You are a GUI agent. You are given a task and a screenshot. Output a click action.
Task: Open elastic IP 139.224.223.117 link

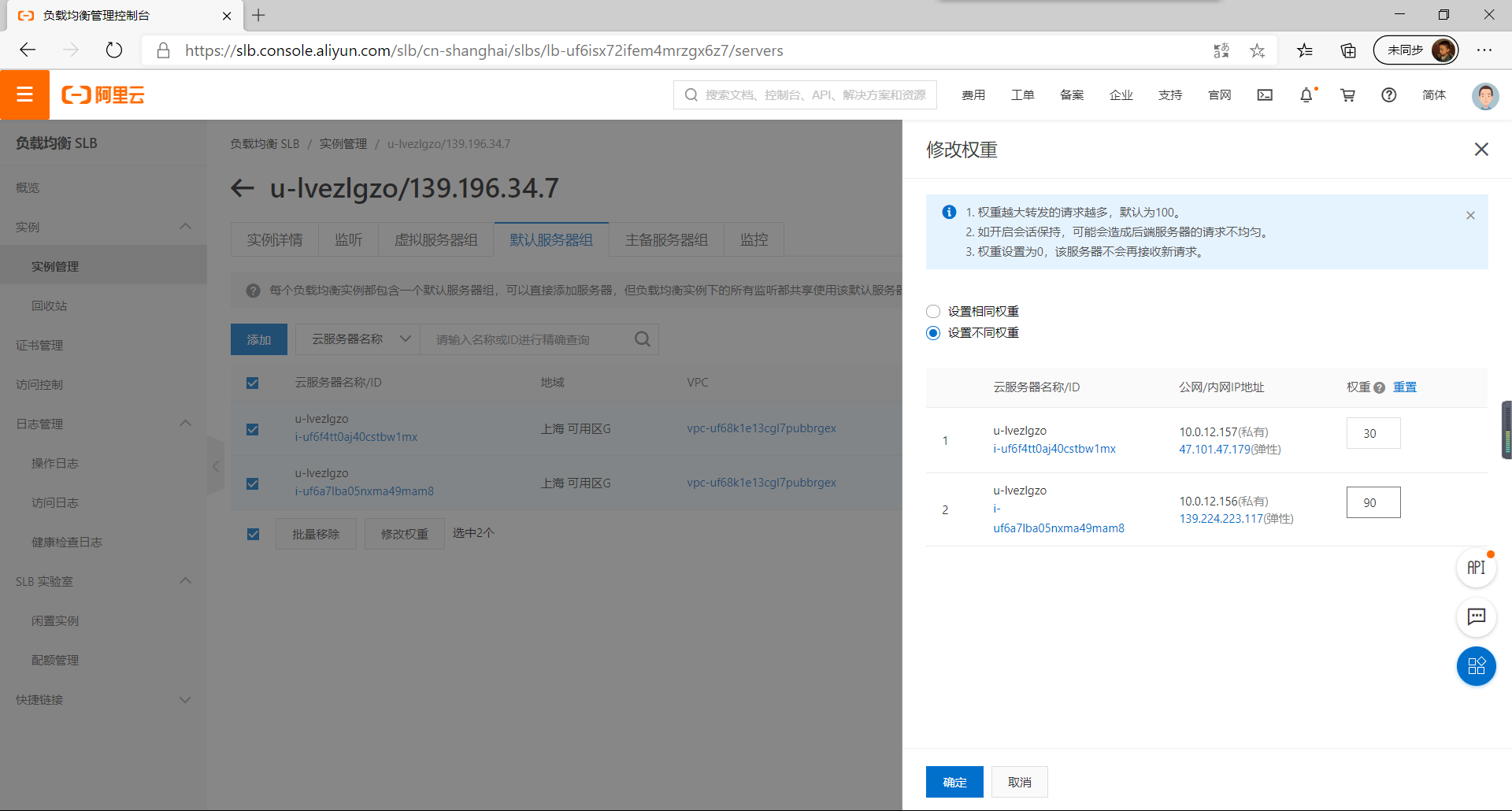pyautogui.click(x=1221, y=519)
